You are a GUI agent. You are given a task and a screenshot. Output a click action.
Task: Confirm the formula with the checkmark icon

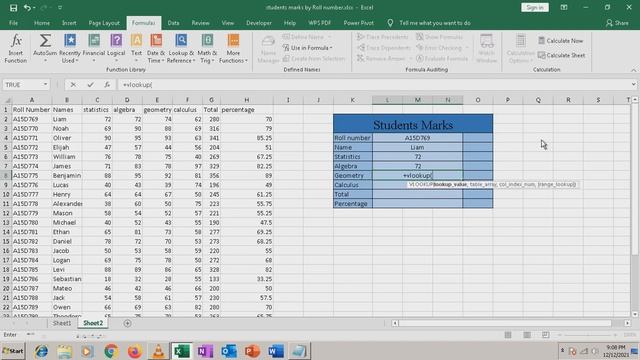pyautogui.click(x=90, y=84)
